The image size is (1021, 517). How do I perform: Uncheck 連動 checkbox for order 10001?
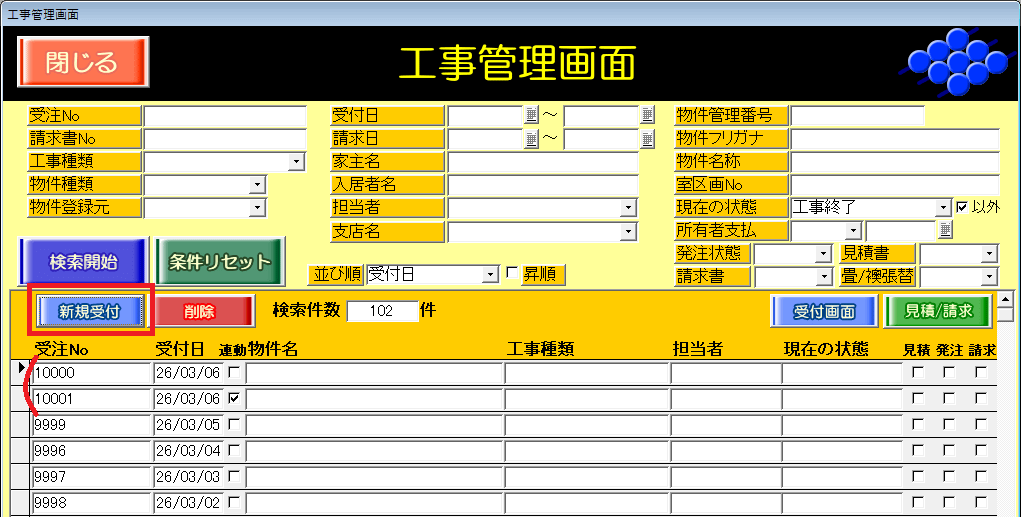tap(234, 398)
